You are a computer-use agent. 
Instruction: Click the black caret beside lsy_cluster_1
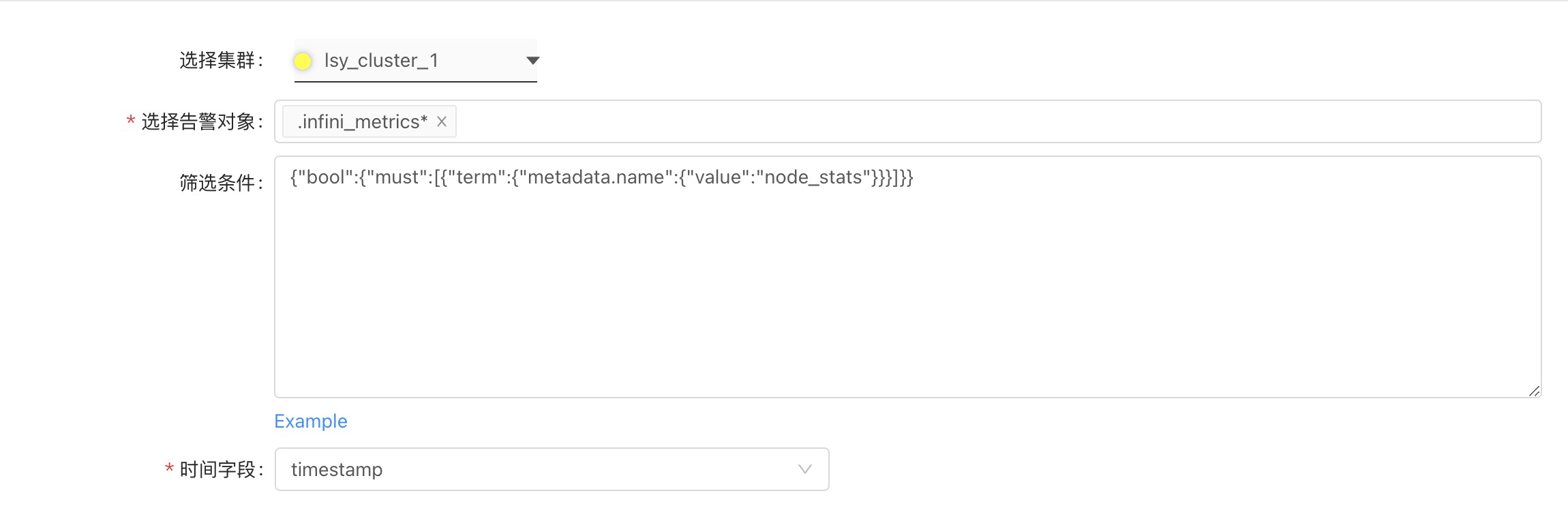532,61
